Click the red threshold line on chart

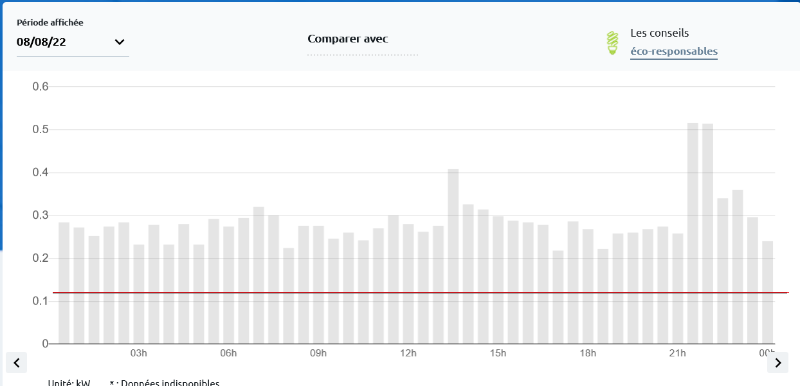[420, 293]
